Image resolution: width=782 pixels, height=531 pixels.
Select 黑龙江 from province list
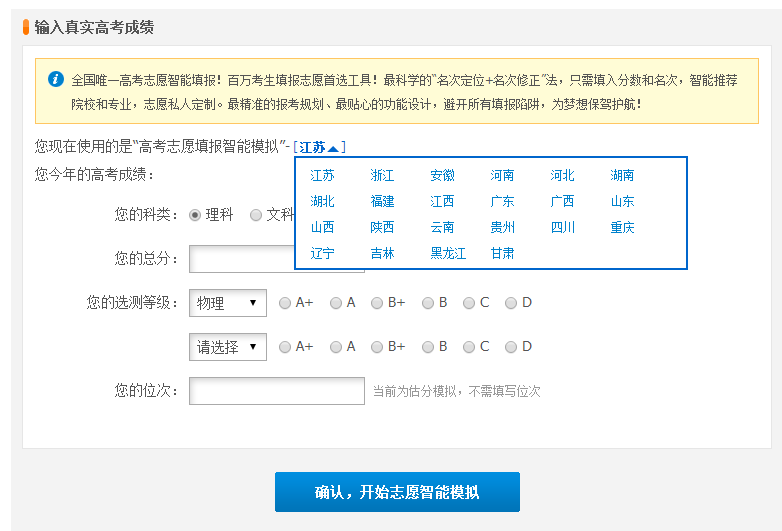(x=448, y=254)
